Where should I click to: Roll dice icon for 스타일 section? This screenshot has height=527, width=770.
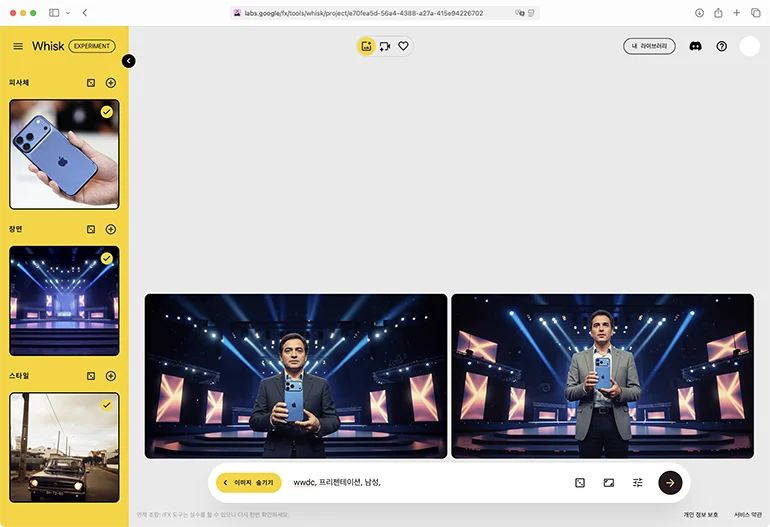[91, 376]
